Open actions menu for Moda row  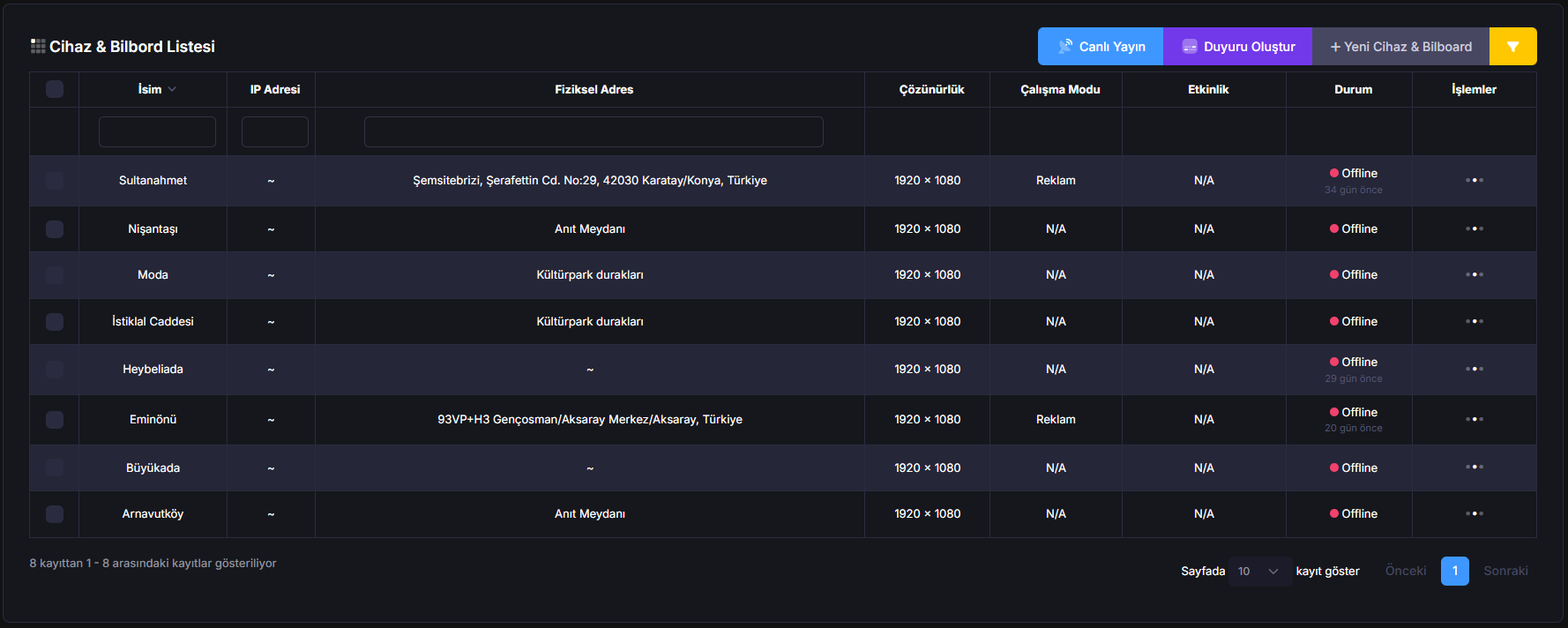point(1474,275)
